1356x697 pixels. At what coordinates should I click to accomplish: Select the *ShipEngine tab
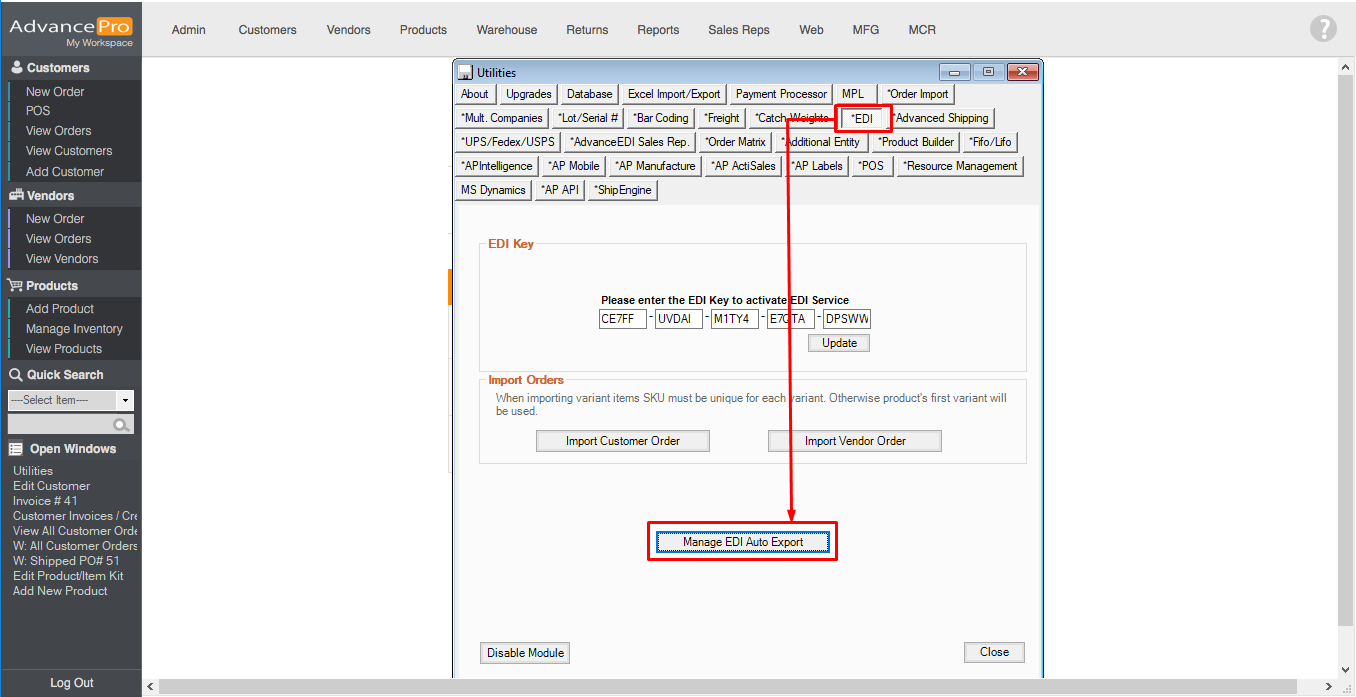(x=622, y=190)
